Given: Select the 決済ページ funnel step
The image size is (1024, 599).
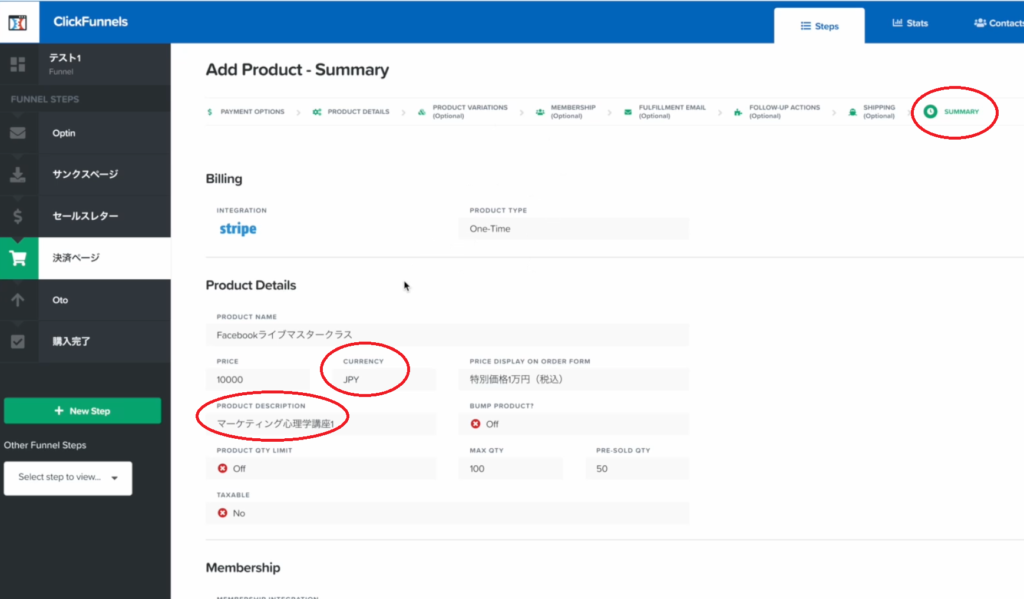Looking at the screenshot, I should tap(86, 258).
